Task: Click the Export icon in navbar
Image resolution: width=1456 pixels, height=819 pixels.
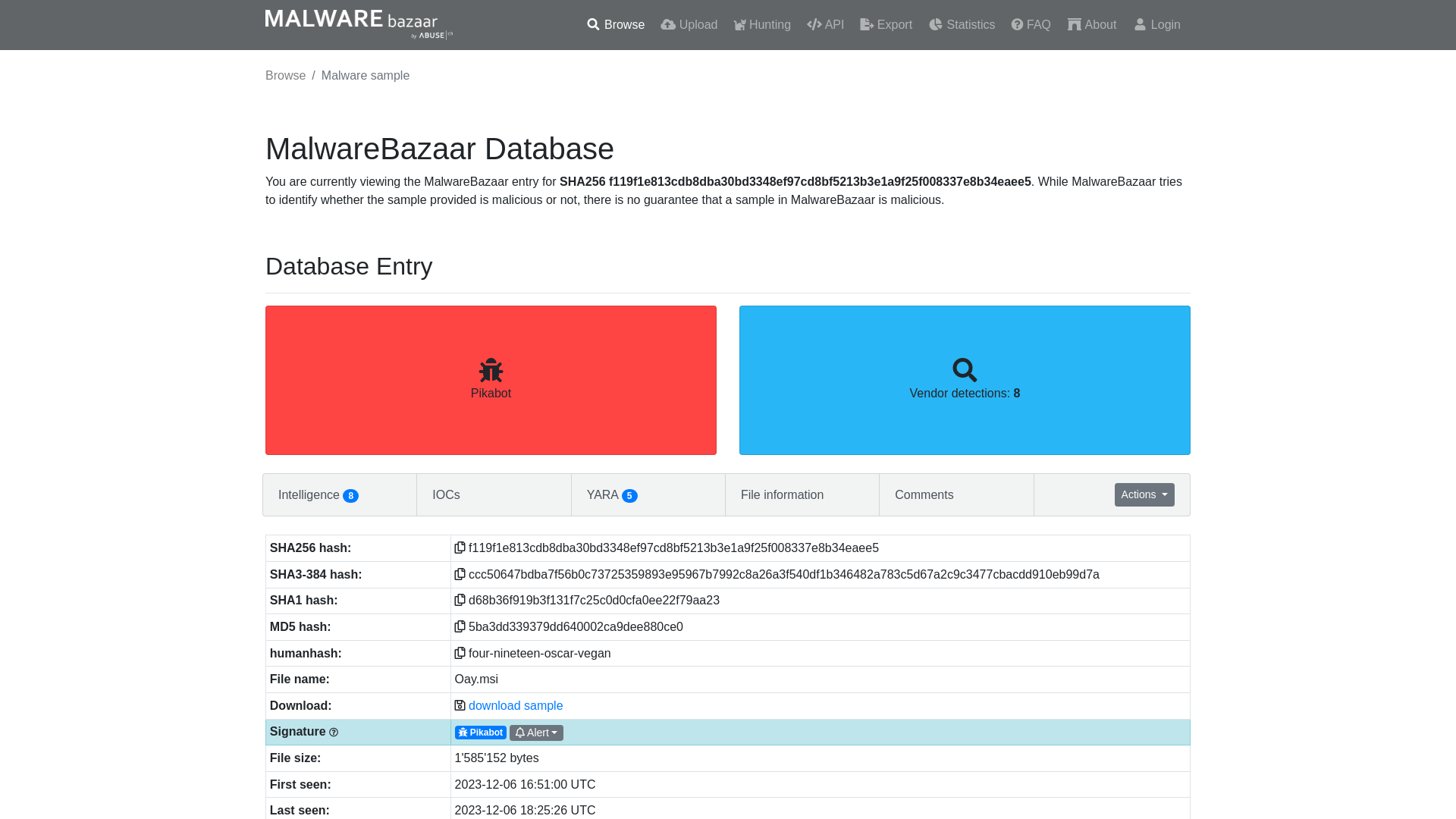Action: pos(865,24)
